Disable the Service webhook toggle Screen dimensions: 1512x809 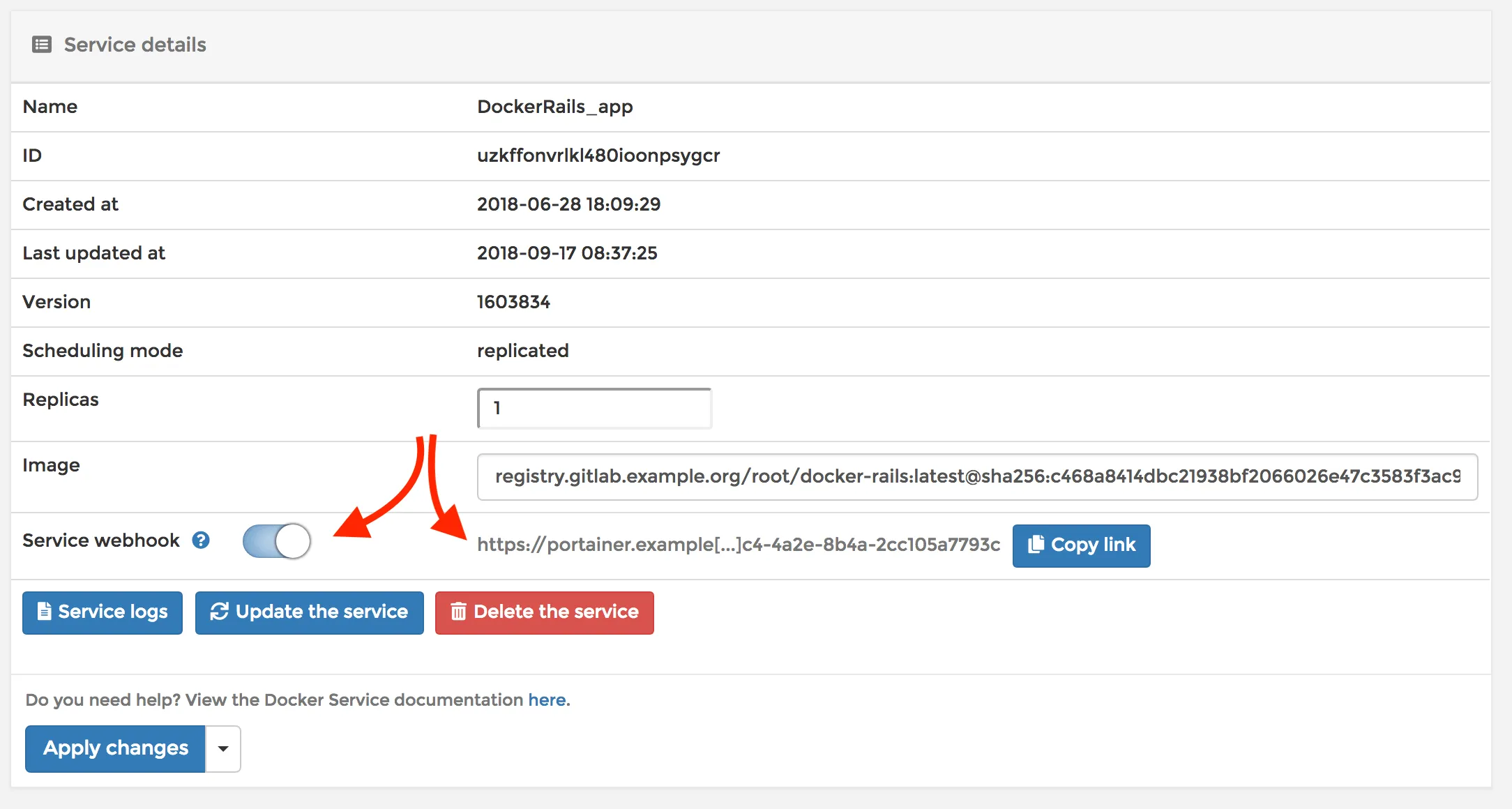pyautogui.click(x=276, y=541)
